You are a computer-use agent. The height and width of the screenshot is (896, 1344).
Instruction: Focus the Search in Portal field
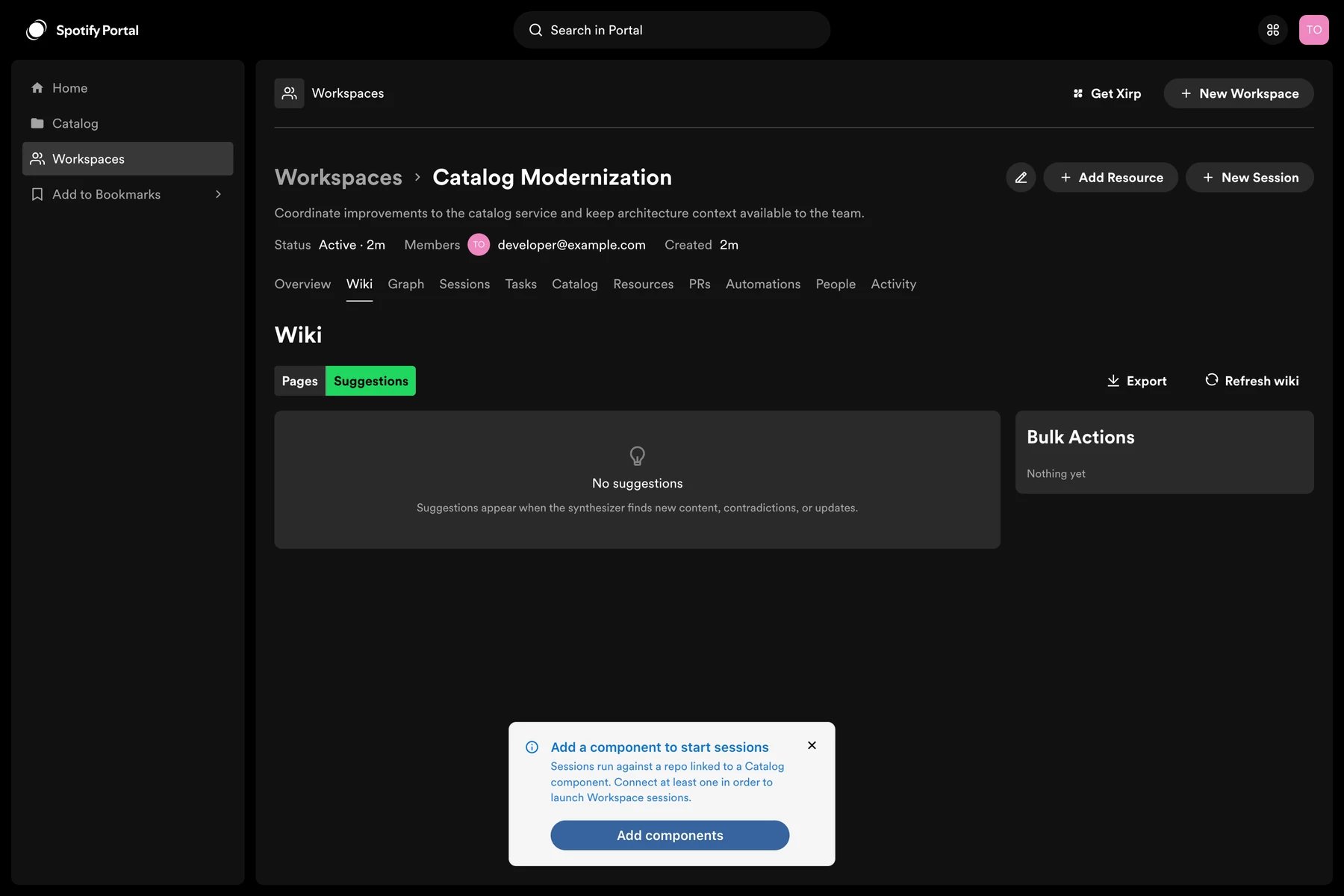tap(671, 30)
